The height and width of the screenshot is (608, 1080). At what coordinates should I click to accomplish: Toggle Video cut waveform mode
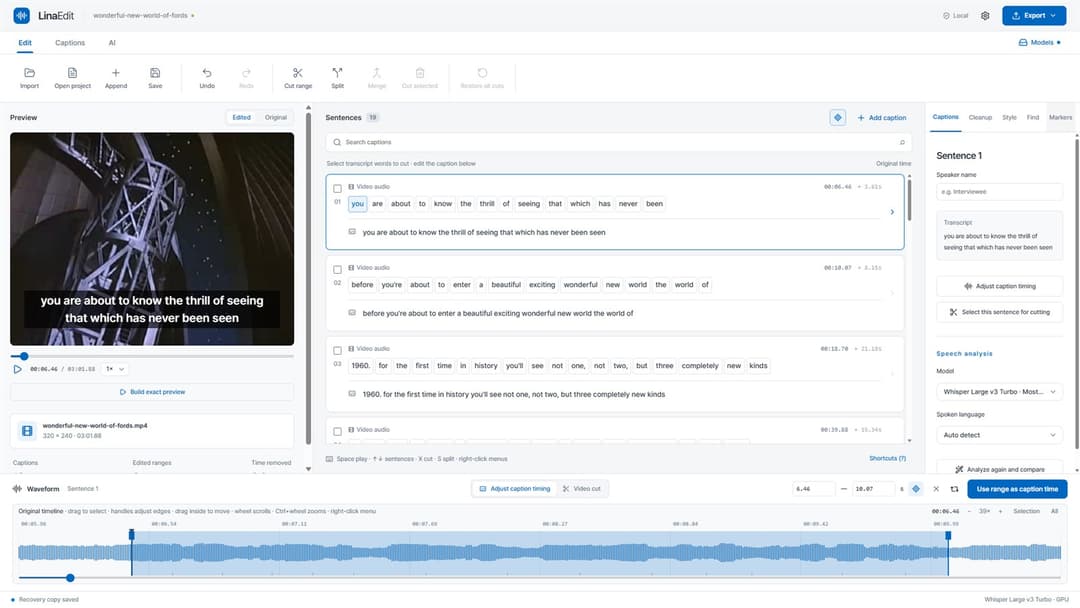click(x=581, y=489)
